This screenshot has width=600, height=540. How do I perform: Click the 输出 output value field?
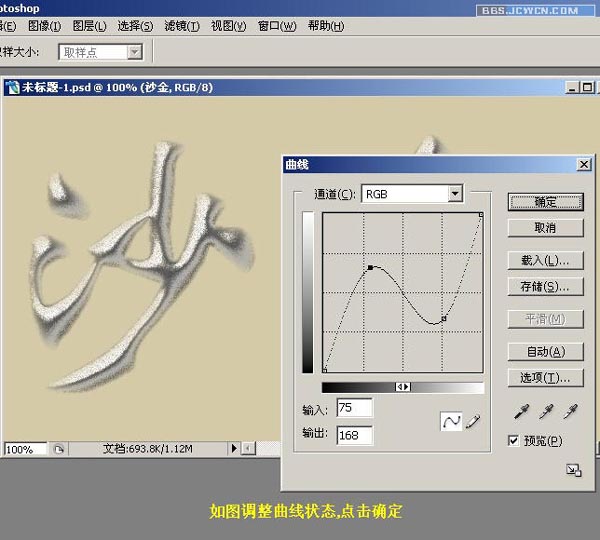tap(354, 435)
